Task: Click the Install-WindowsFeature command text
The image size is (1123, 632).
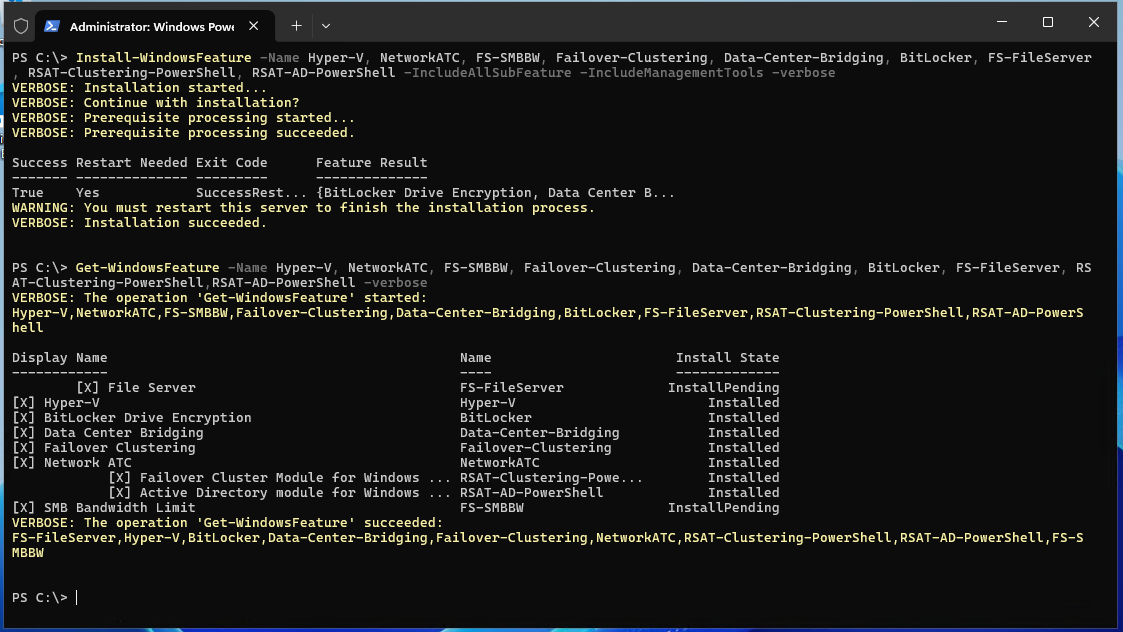Action: [x=163, y=58]
